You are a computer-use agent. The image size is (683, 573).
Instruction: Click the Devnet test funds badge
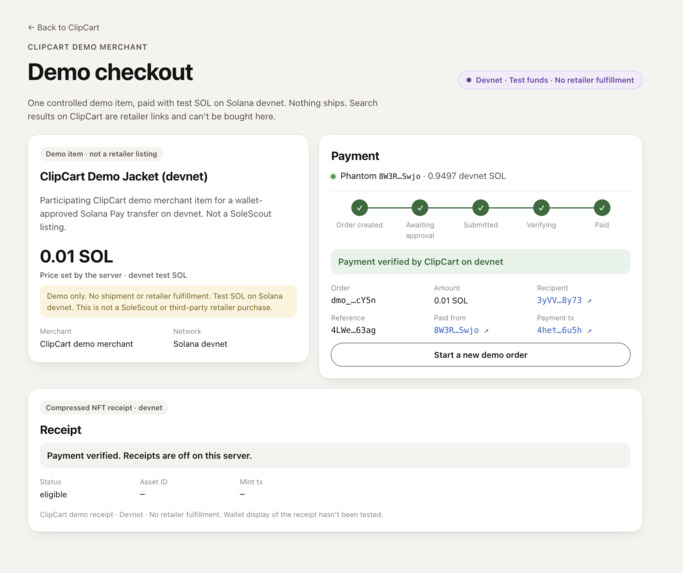tap(550, 80)
